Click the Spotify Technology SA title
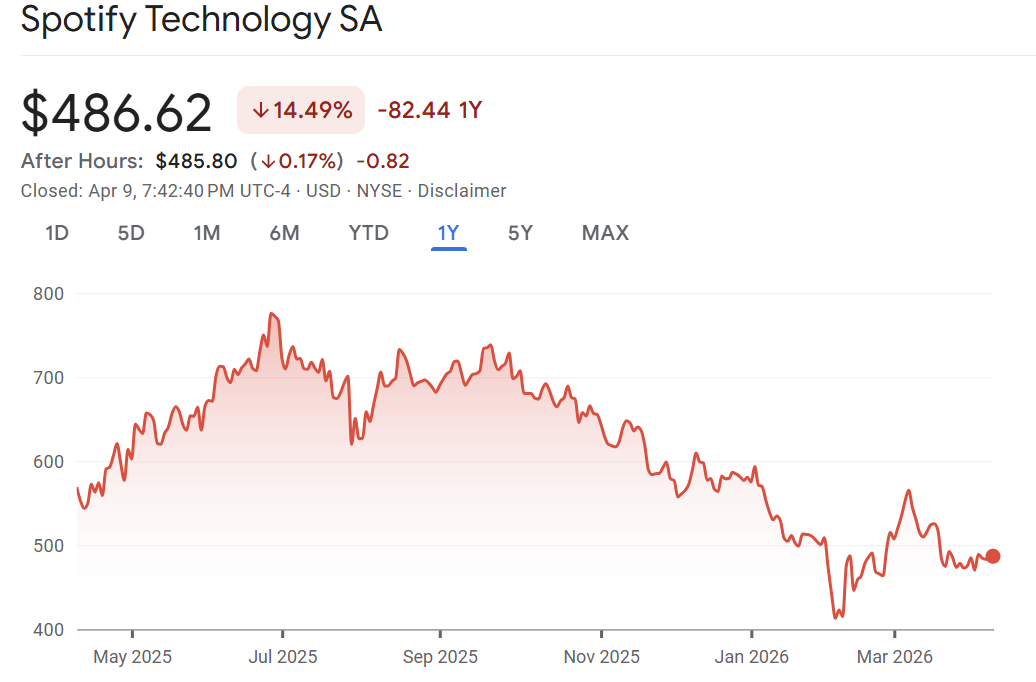 click(x=201, y=21)
